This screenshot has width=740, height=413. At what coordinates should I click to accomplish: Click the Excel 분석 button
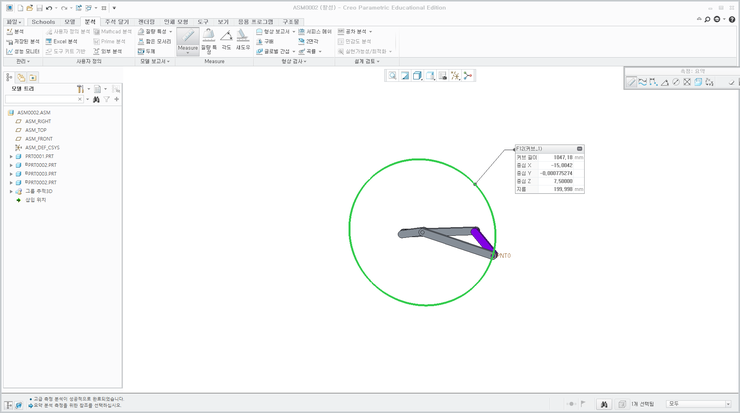click(x=61, y=42)
